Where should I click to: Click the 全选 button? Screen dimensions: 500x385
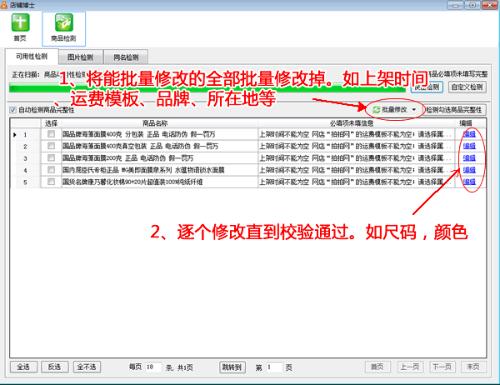pos(23,367)
